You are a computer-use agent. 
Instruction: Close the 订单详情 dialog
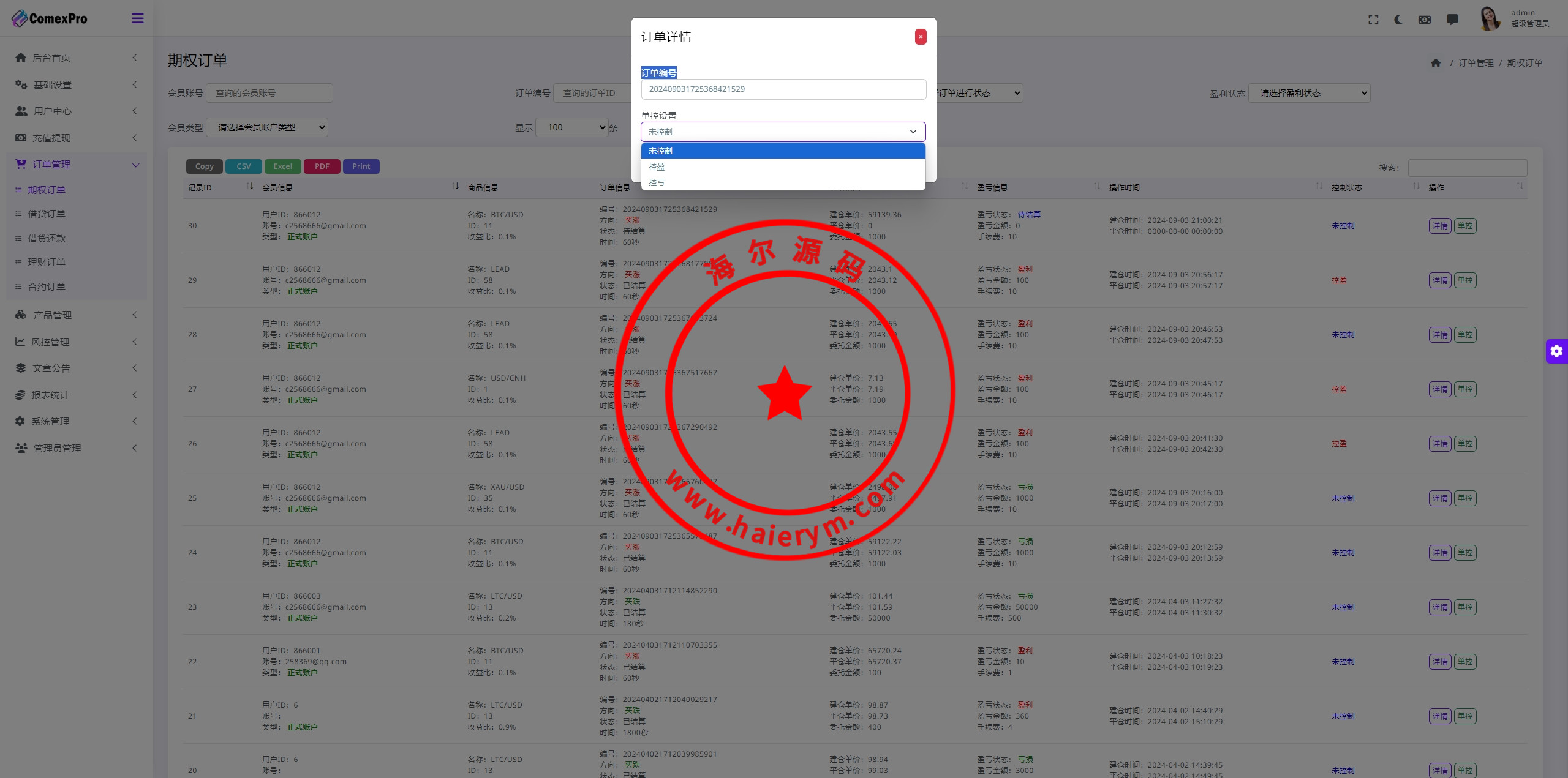pyautogui.click(x=920, y=37)
